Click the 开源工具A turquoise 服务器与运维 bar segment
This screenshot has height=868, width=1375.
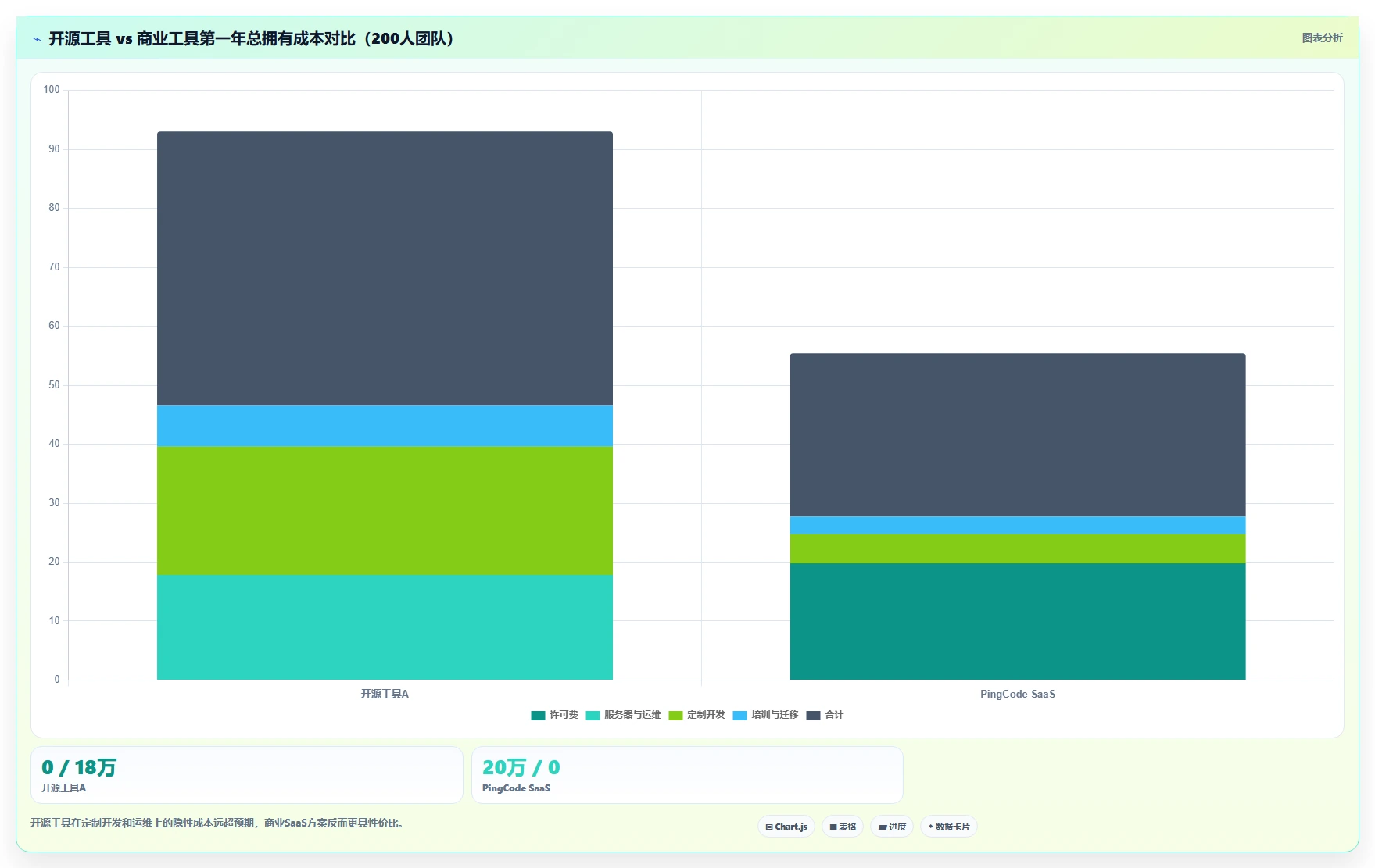[x=385, y=627]
